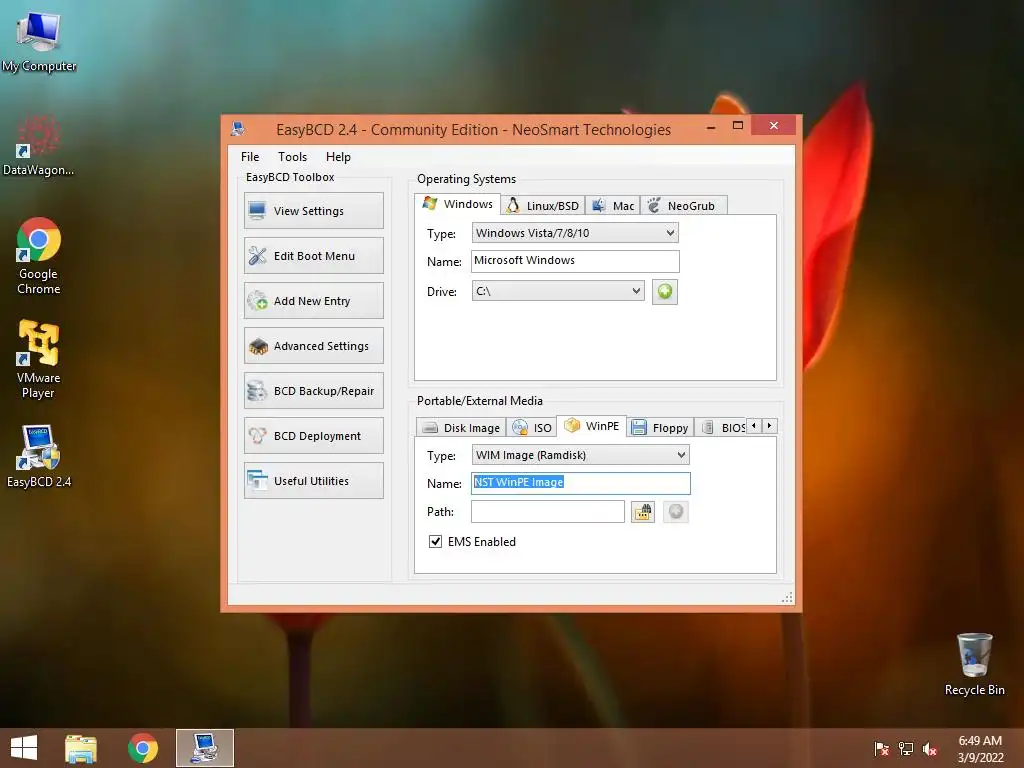Open BCD Deployment

[313, 436]
